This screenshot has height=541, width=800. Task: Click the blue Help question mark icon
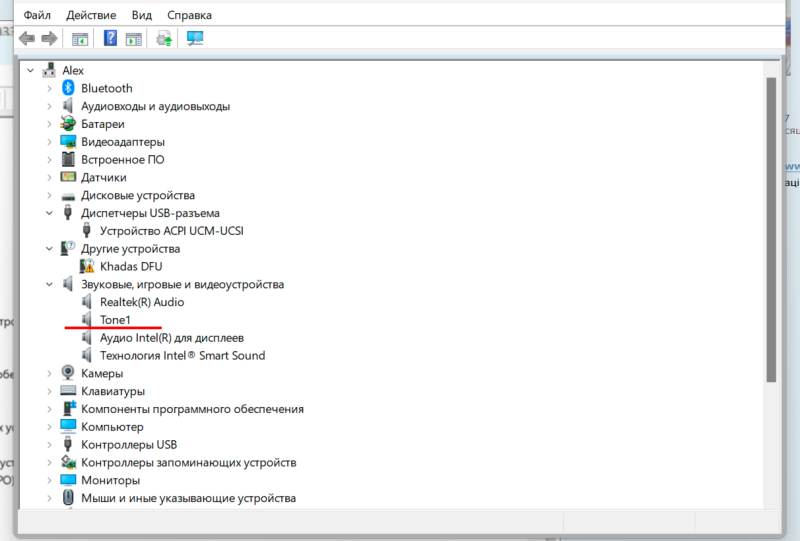pyautogui.click(x=110, y=39)
